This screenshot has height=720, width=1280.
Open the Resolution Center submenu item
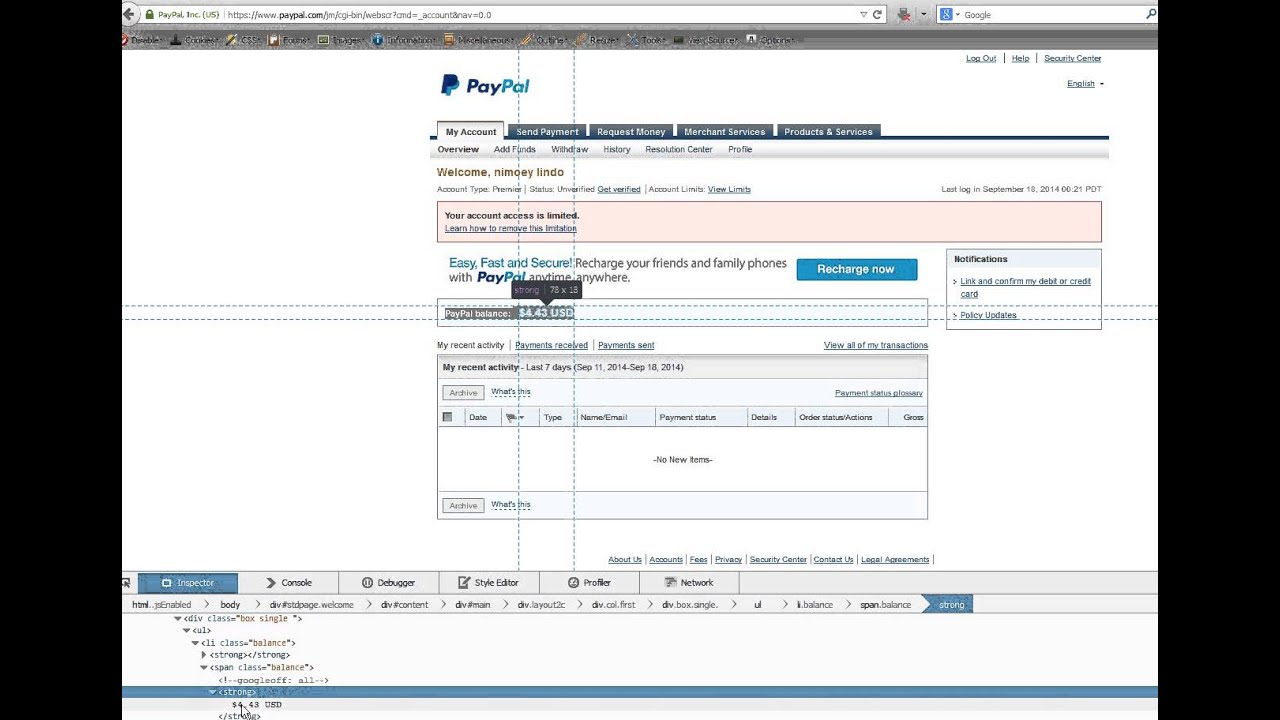[x=679, y=150]
